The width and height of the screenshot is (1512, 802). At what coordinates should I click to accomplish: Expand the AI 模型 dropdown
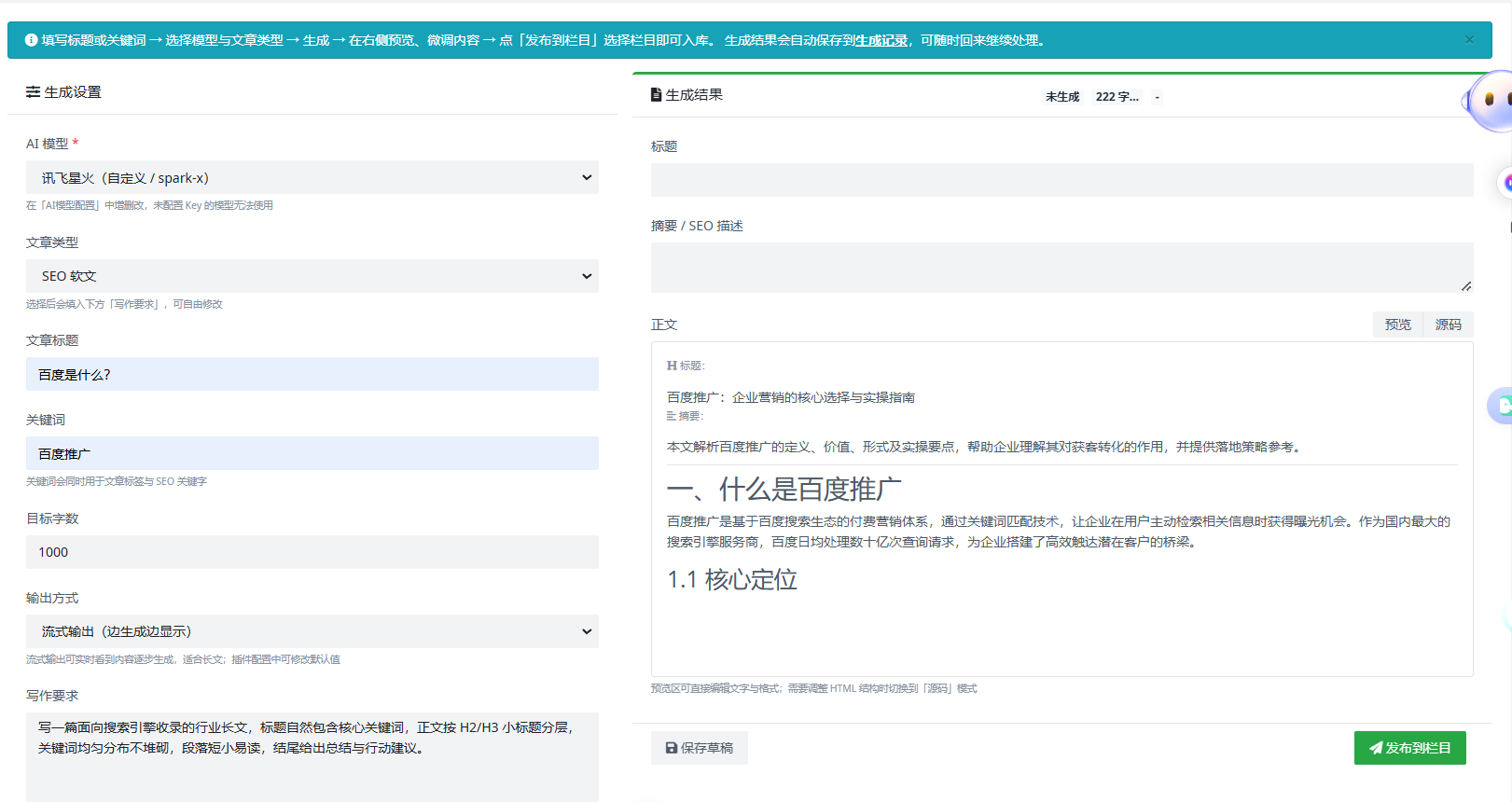(312, 177)
